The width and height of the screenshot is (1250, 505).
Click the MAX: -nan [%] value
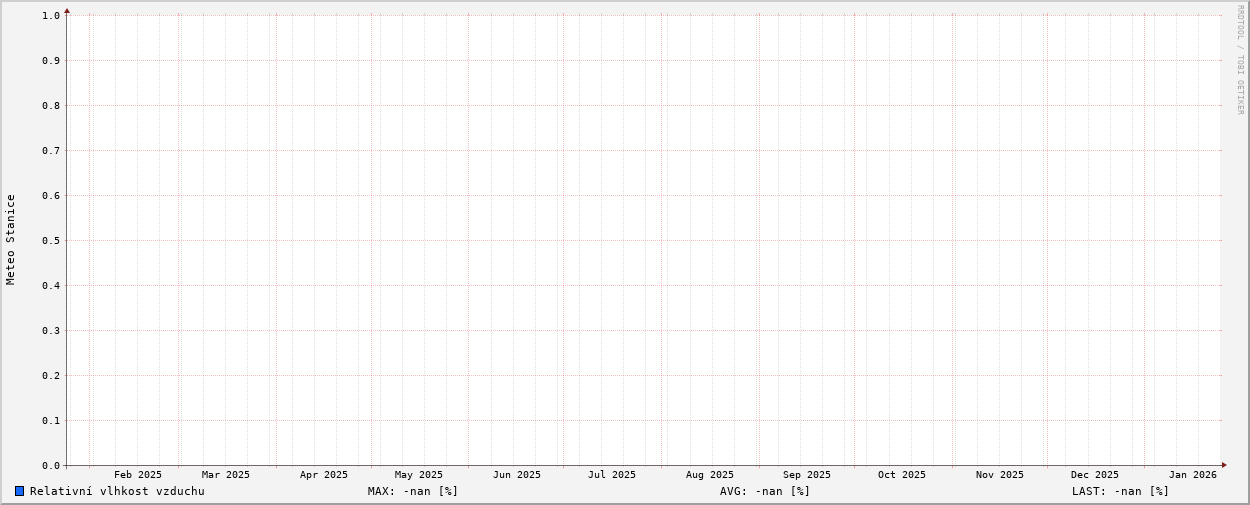click(x=412, y=491)
